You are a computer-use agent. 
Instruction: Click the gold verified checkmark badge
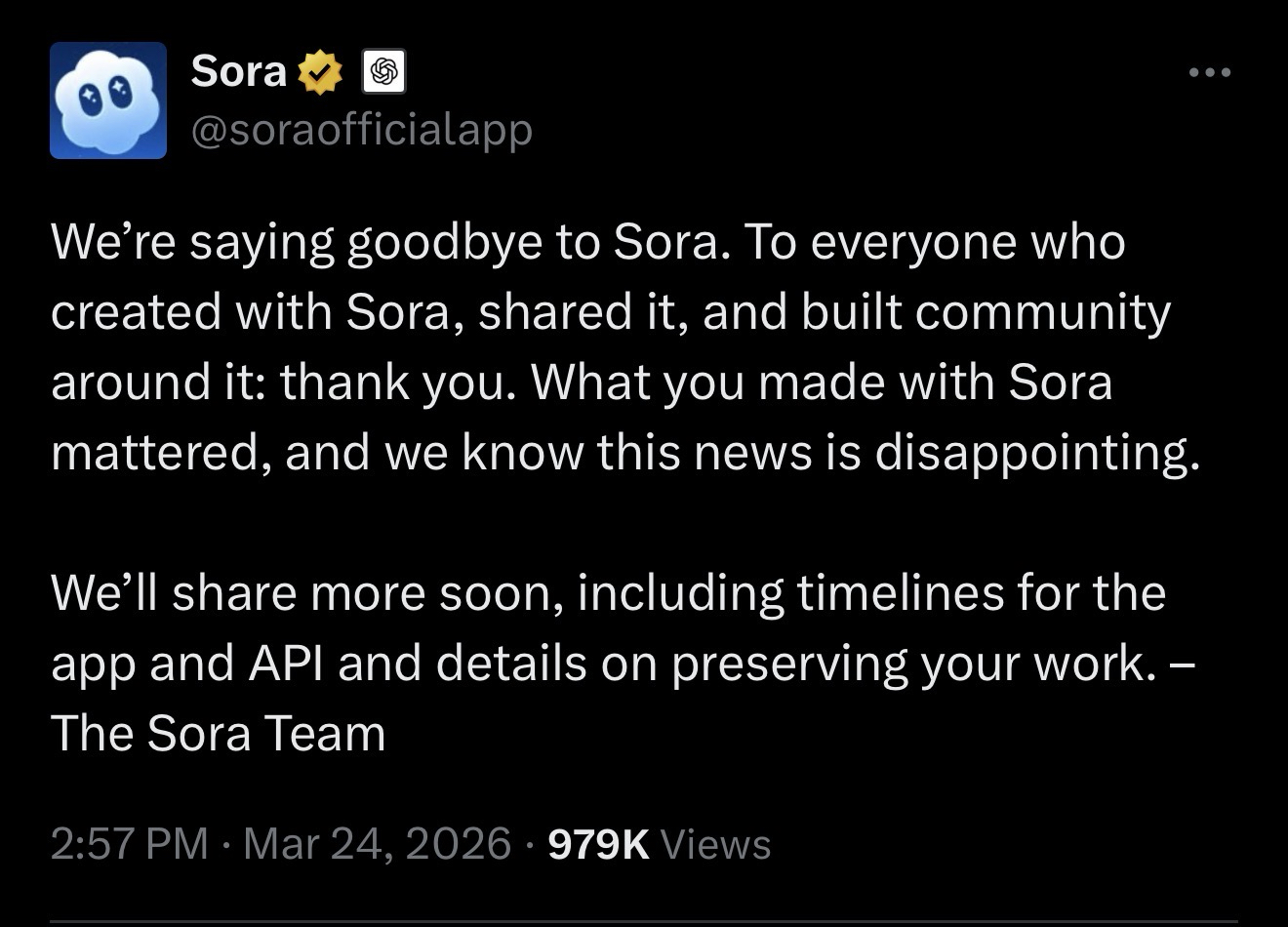pyautogui.click(x=320, y=72)
